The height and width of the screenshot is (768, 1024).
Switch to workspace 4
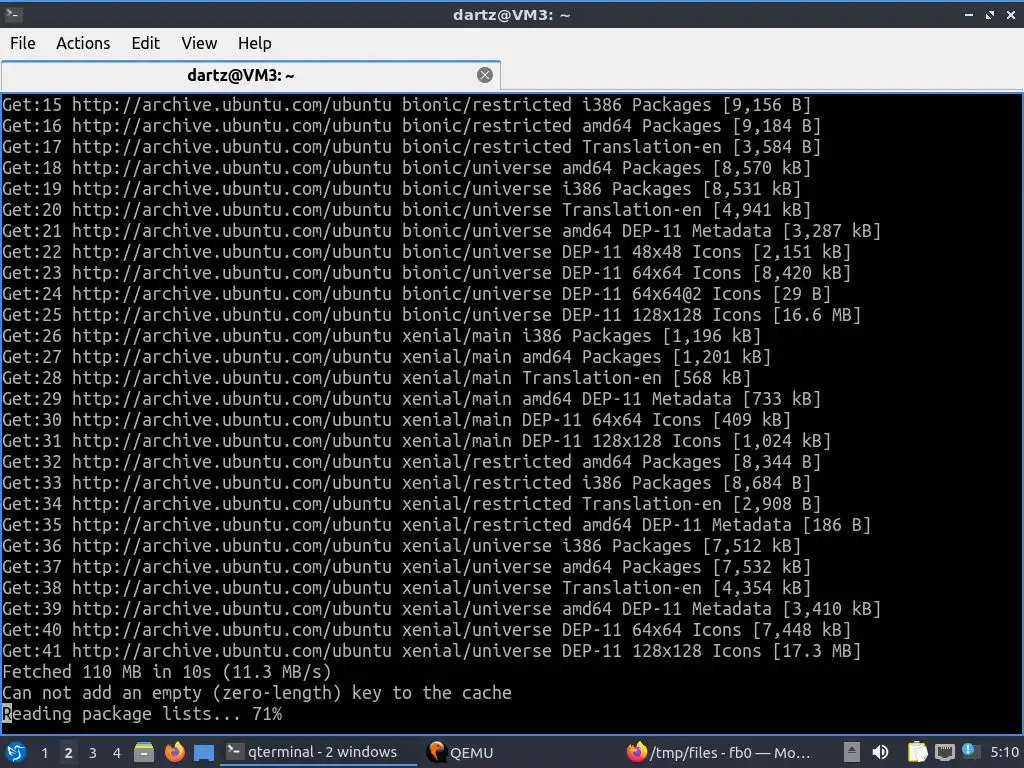[x=117, y=752]
